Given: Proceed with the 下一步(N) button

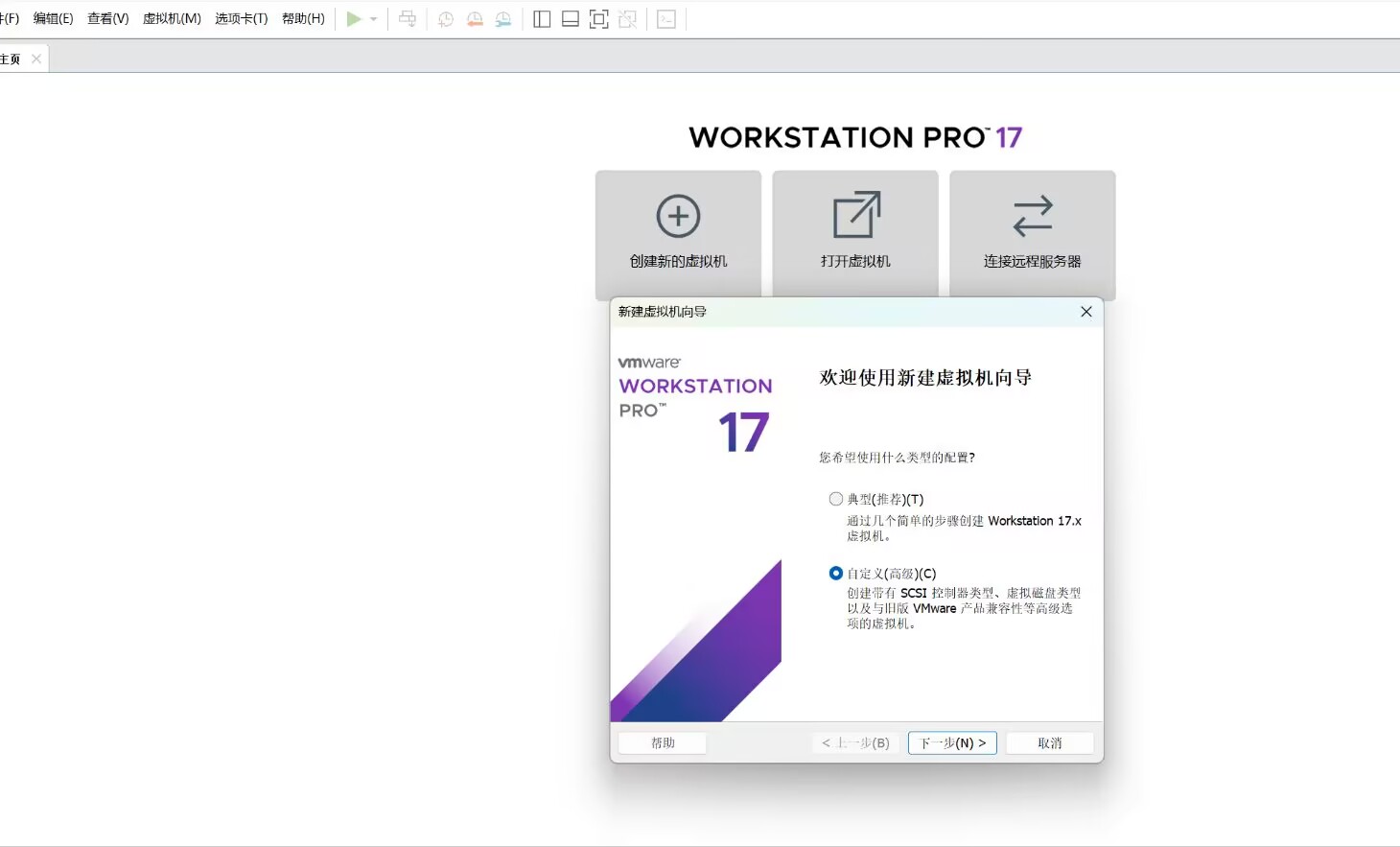Looking at the screenshot, I should pos(952,743).
